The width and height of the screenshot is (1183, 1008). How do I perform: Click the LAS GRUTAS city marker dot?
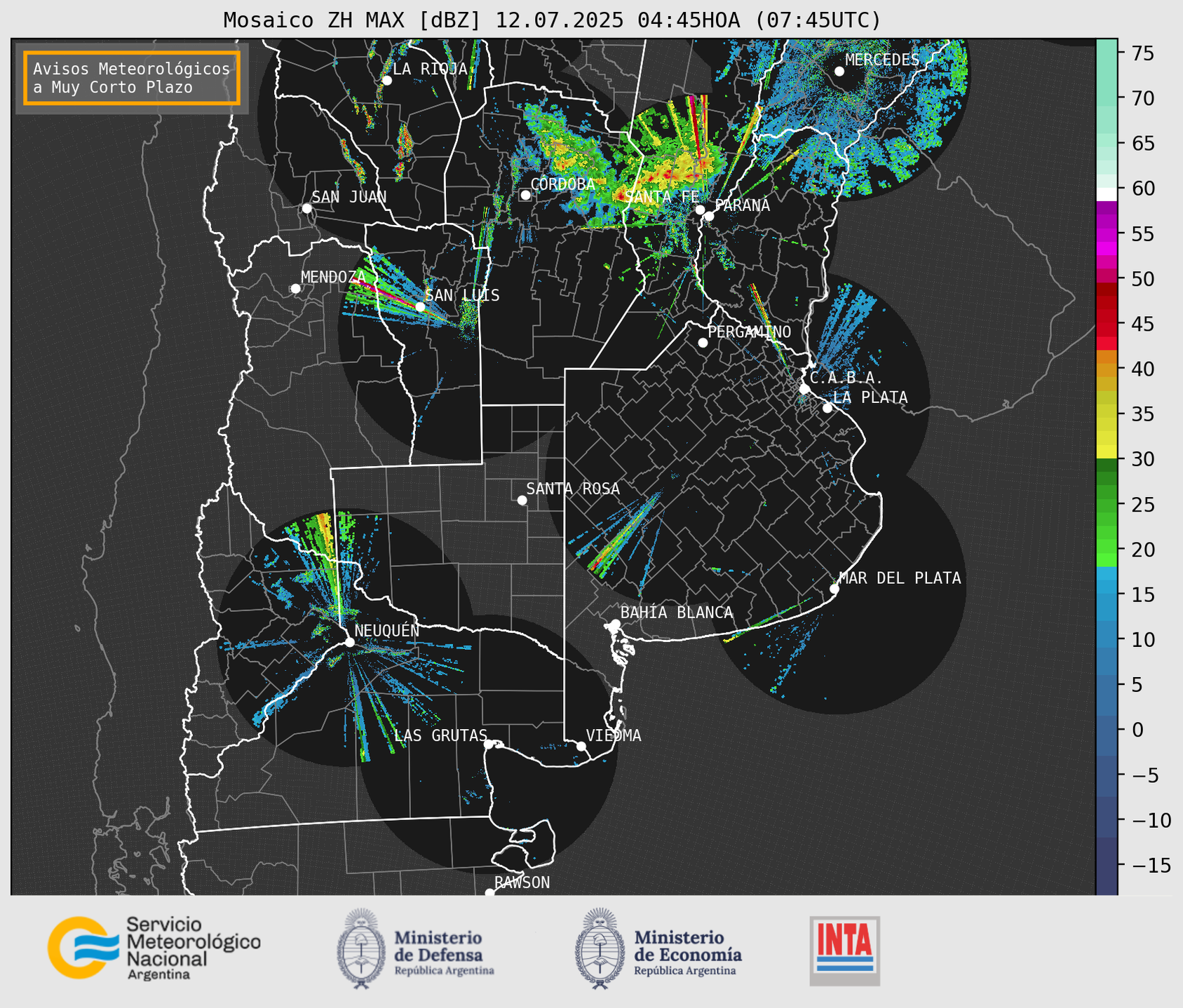(489, 744)
